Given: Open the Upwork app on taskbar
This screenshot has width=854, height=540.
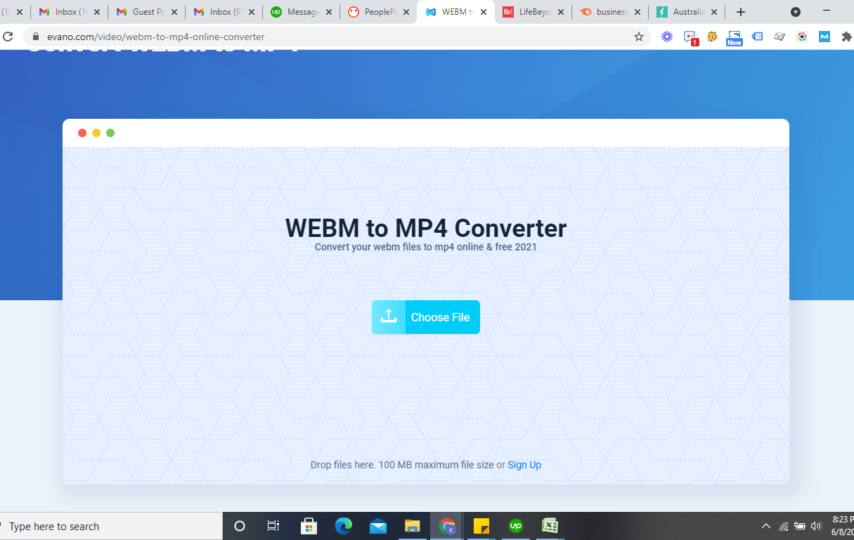Looking at the screenshot, I should (516, 526).
